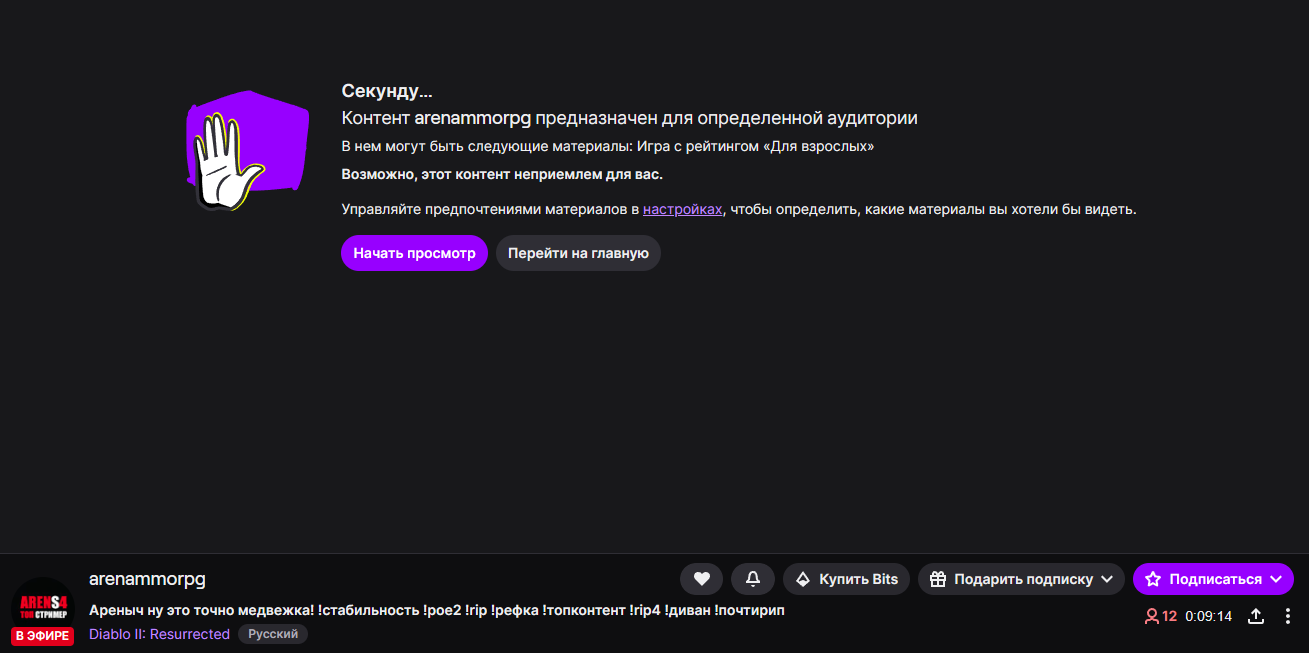Select the Русский language tag
Image resolution: width=1309 pixels, height=653 pixels.
[x=273, y=634]
